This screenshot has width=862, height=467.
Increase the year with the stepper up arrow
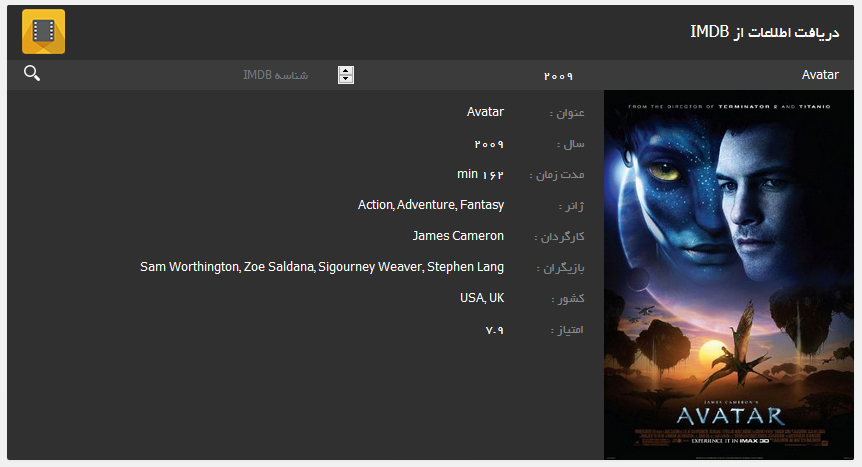pos(346,70)
